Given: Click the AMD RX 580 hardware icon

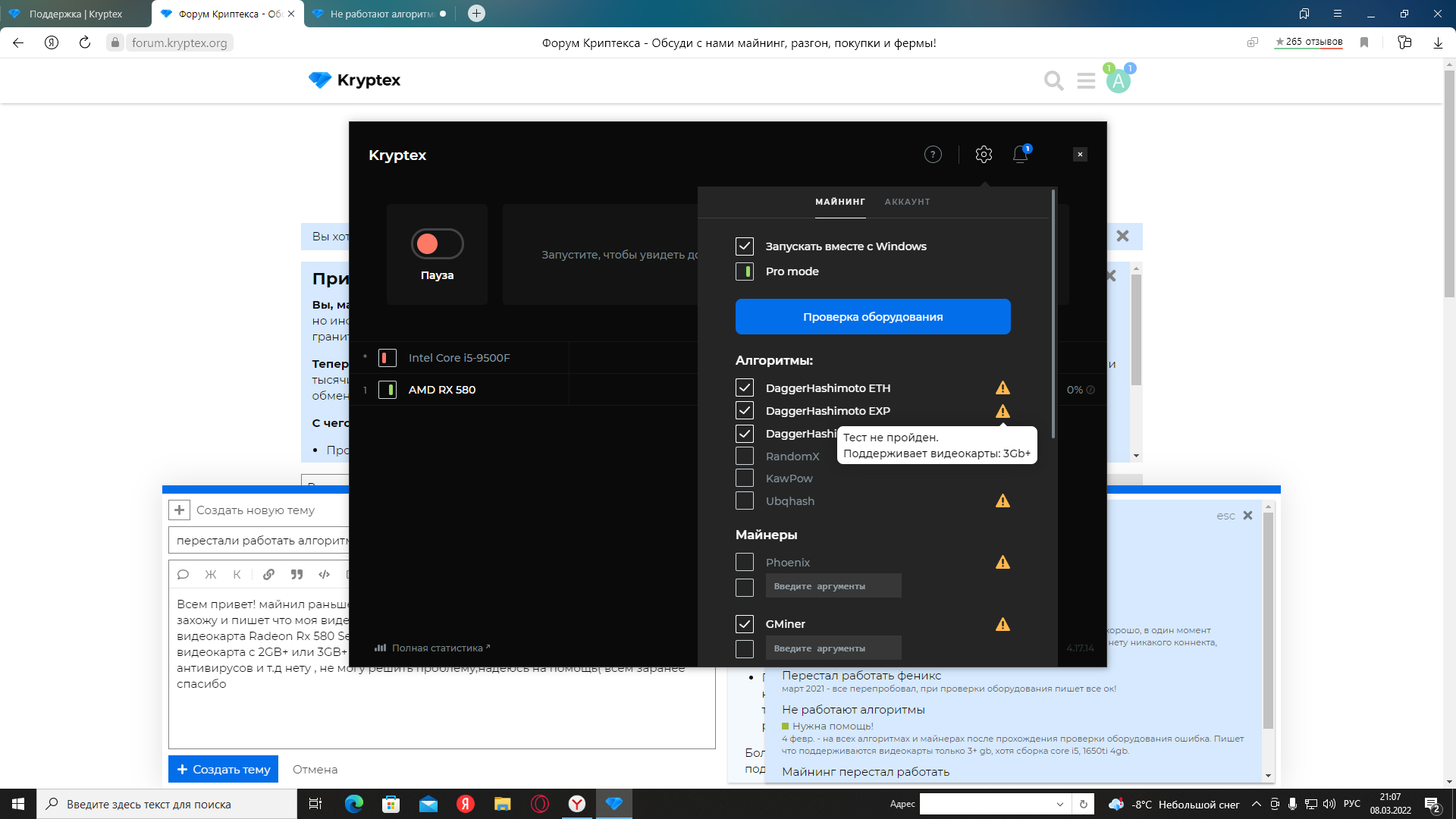Looking at the screenshot, I should pyautogui.click(x=389, y=389).
